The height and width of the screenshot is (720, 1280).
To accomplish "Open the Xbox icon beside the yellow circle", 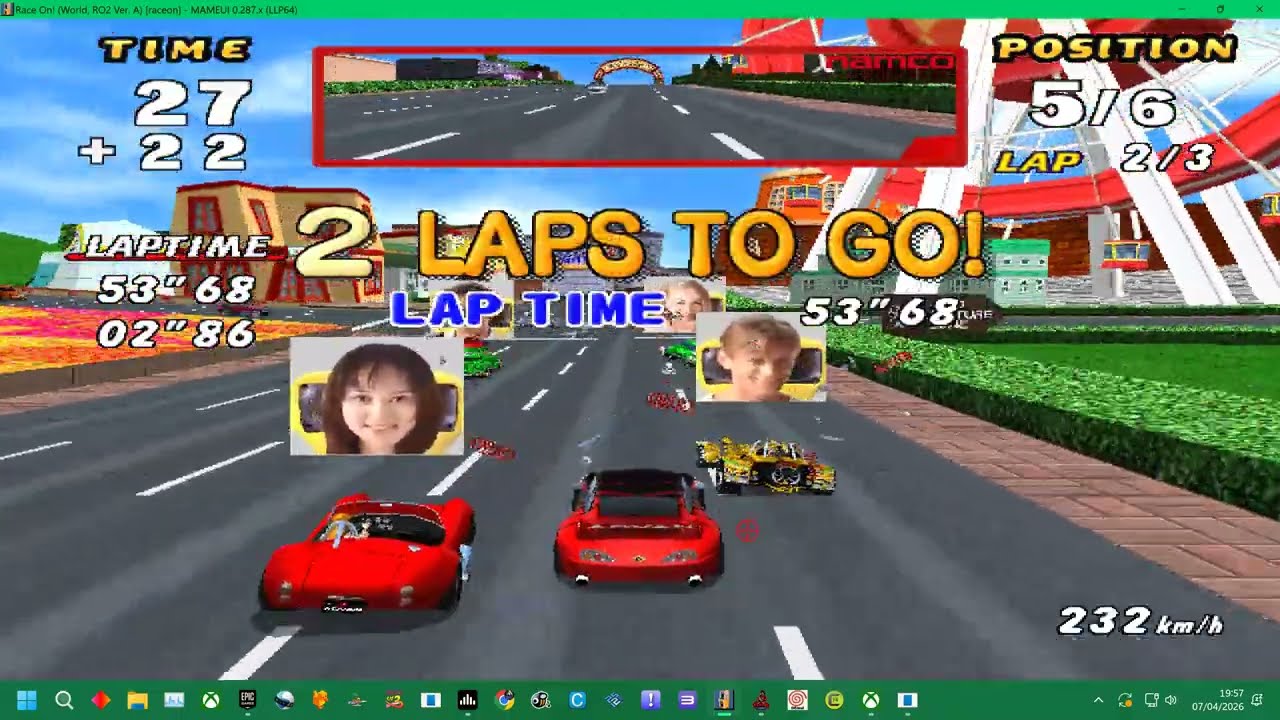I will coord(870,700).
